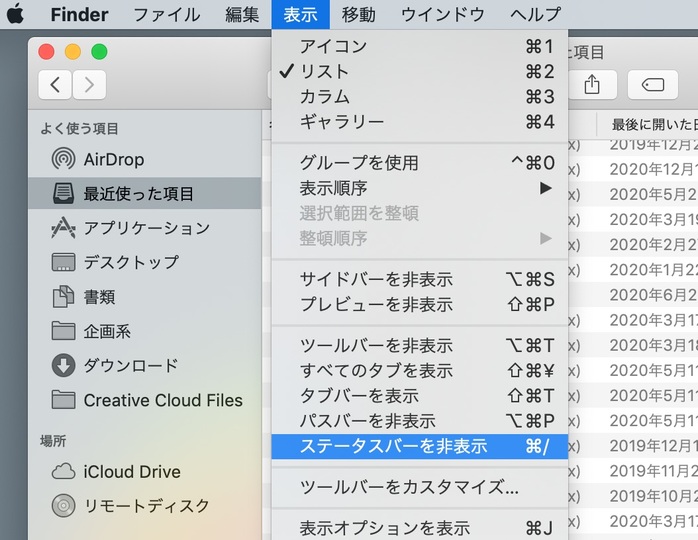This screenshot has height=540, width=698.
Task: Select the row dated 2020年1月
Action: tap(633, 270)
